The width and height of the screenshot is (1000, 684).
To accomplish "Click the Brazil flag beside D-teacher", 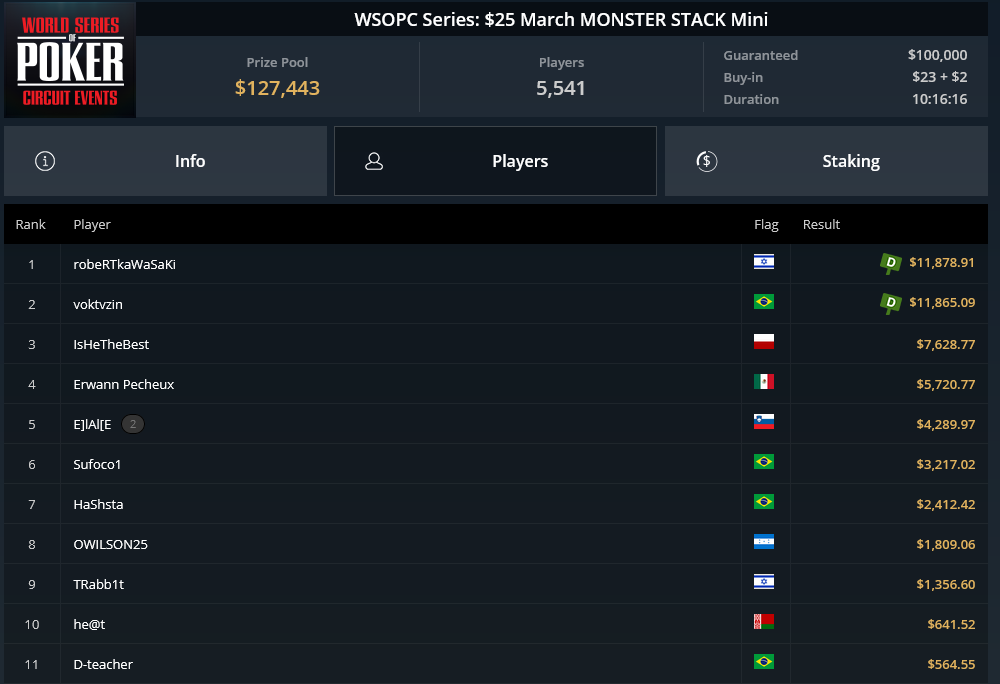I will point(763,662).
